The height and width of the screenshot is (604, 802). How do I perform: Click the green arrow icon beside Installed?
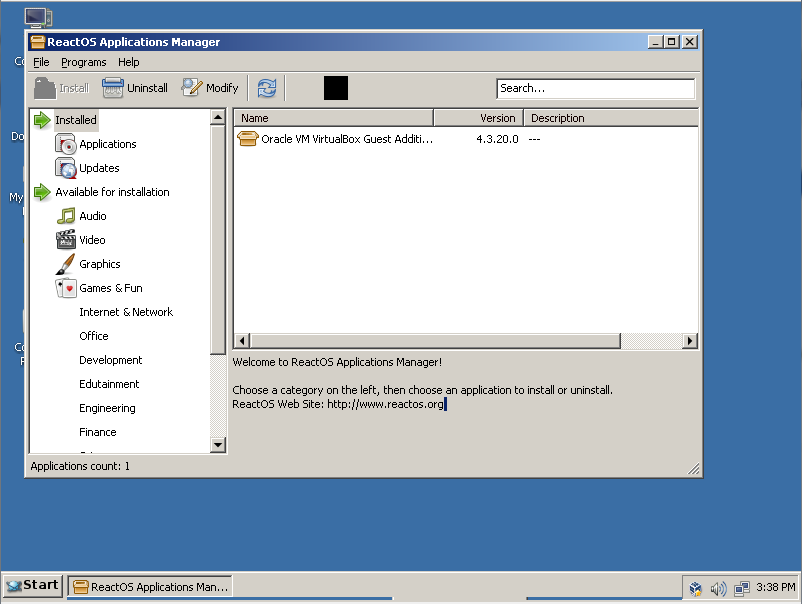click(42, 120)
